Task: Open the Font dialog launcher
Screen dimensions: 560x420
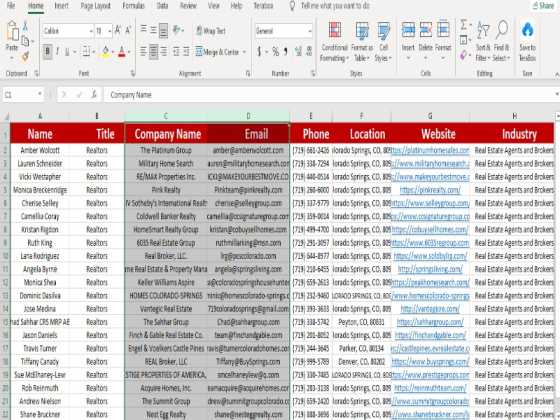Action: [x=133, y=74]
